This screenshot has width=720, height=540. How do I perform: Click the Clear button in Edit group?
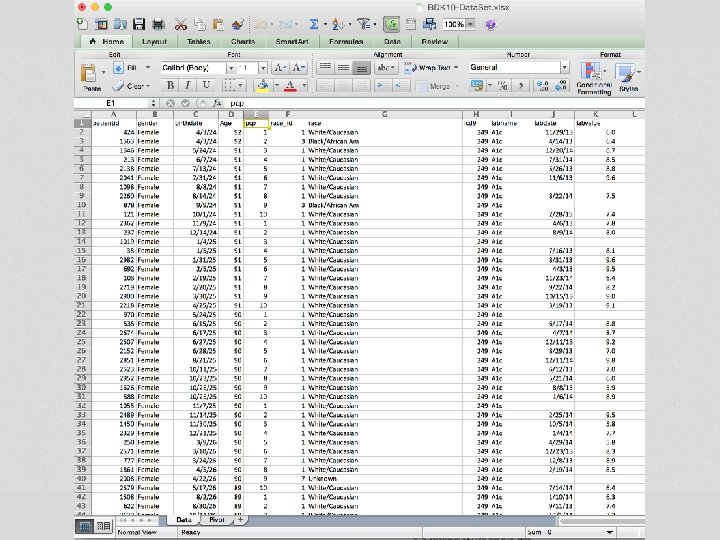coord(132,86)
